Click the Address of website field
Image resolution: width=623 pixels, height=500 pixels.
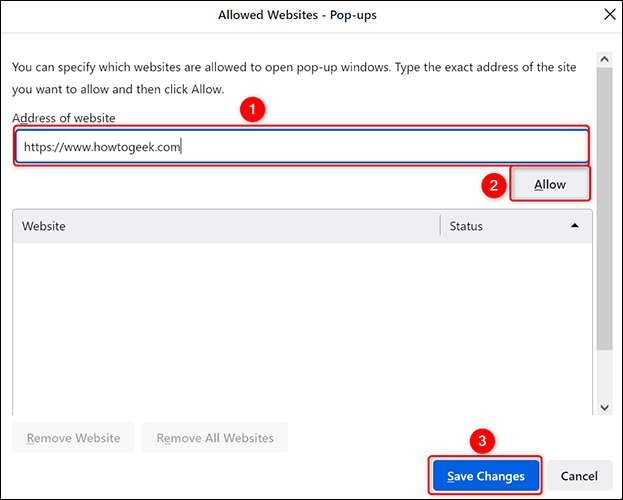(302, 146)
